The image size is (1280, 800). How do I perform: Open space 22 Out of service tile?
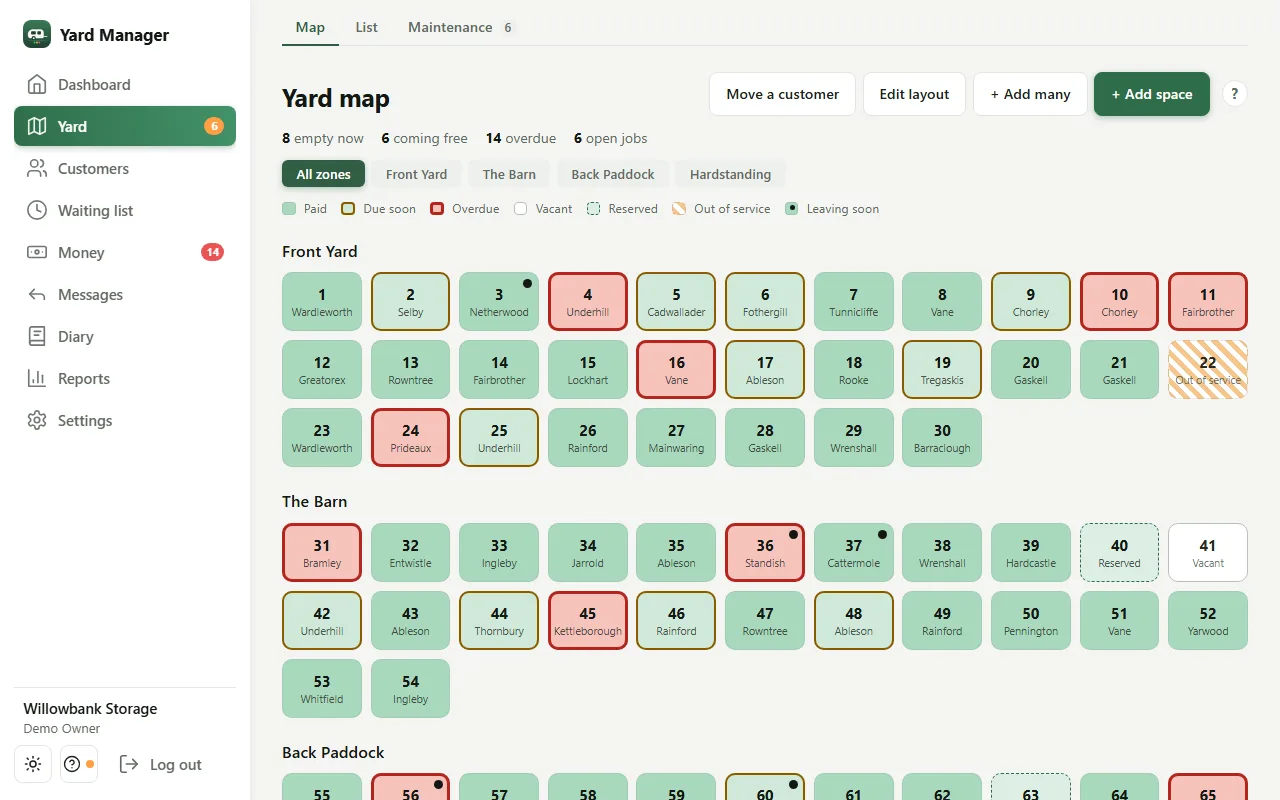[1208, 370]
